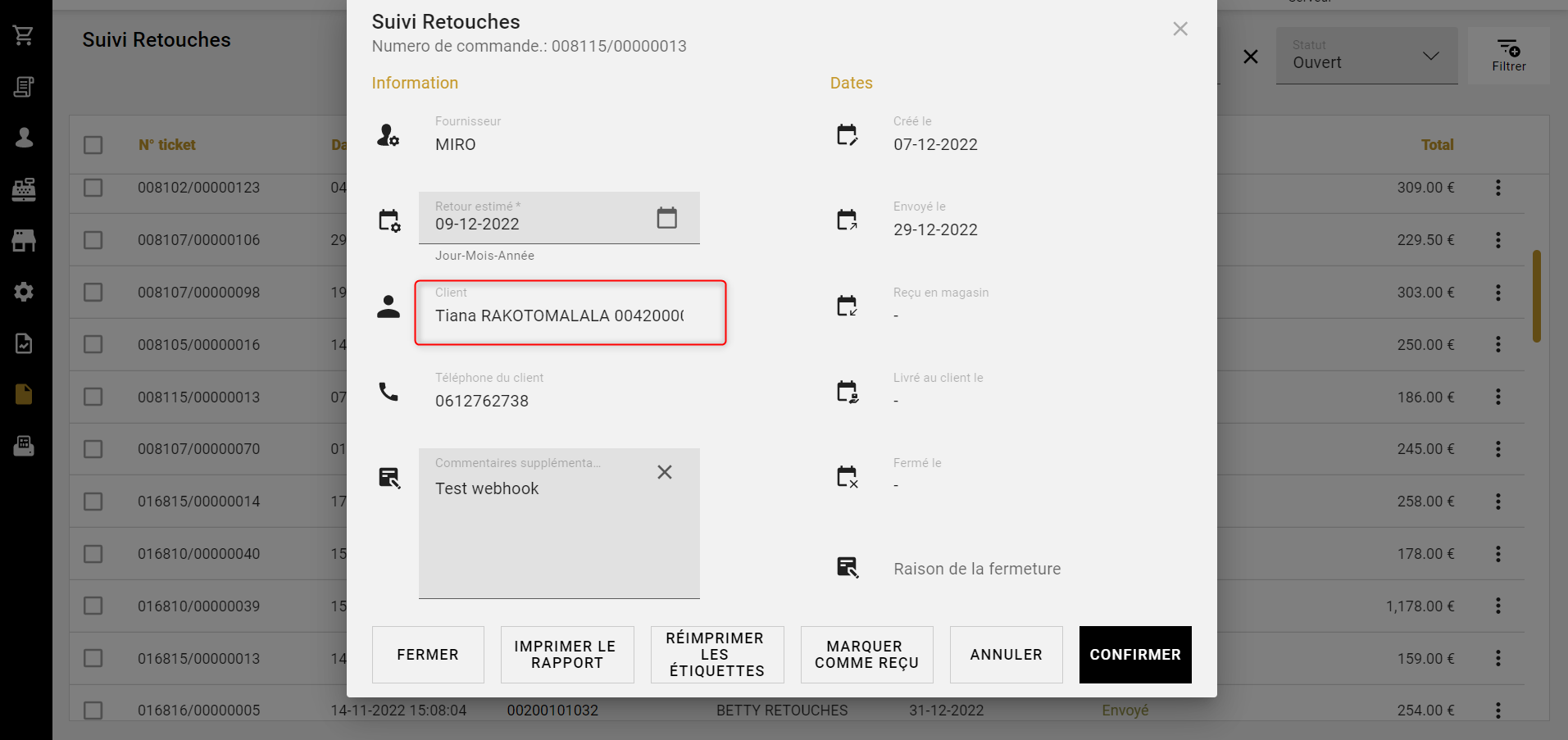The width and height of the screenshot is (1568, 740).
Task: Open the cash register sidebar icon
Action: tap(24, 189)
